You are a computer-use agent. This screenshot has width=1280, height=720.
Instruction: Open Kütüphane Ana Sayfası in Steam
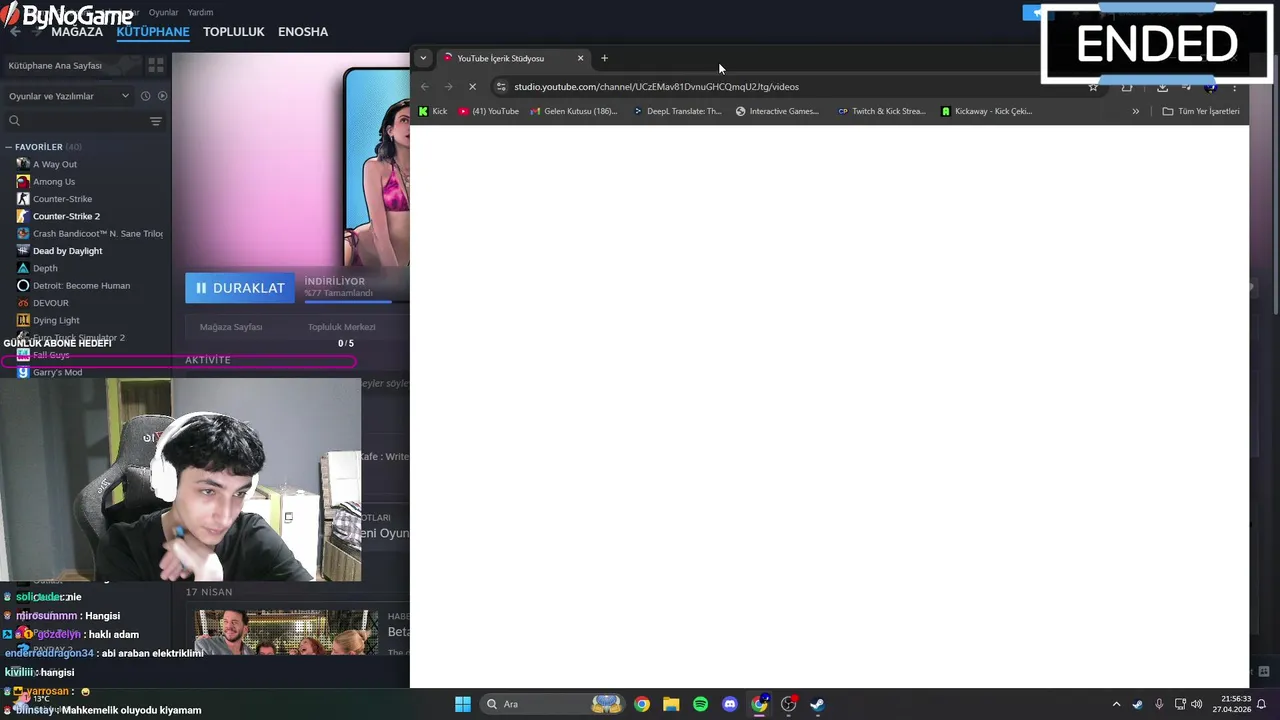[x=55, y=65]
